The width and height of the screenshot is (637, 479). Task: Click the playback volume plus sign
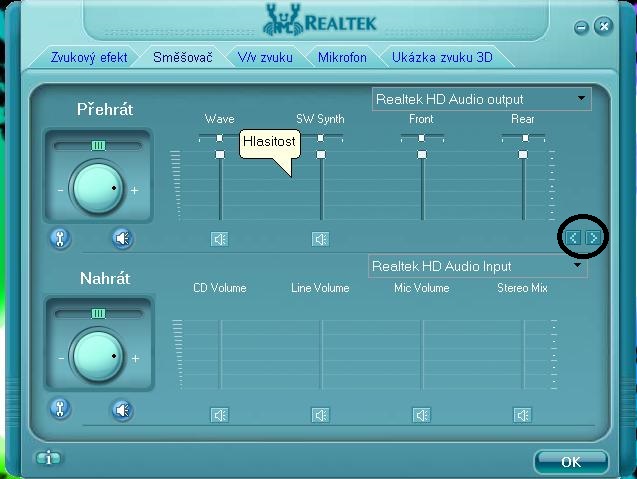134,190
